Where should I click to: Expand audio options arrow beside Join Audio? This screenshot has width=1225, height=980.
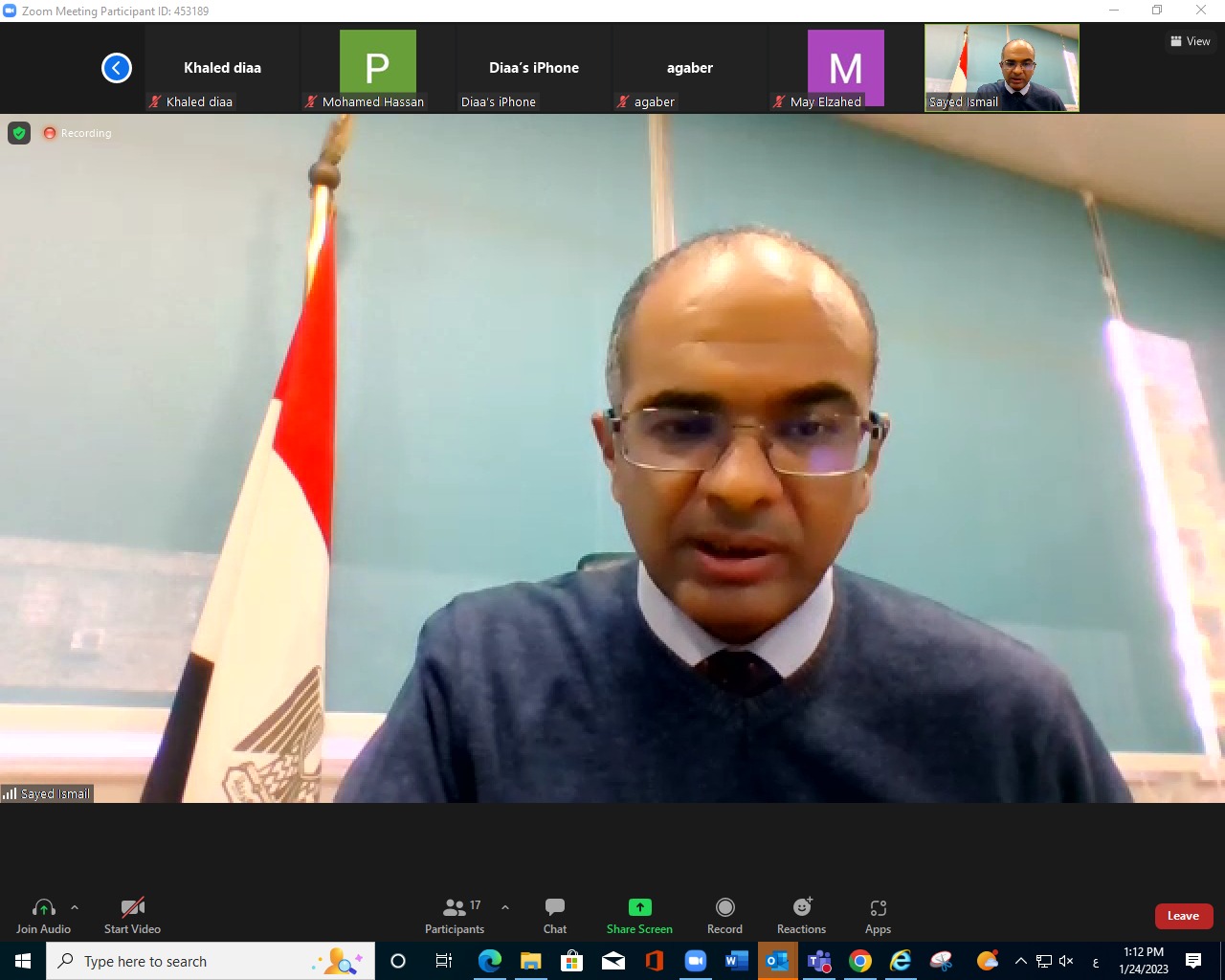[75, 907]
